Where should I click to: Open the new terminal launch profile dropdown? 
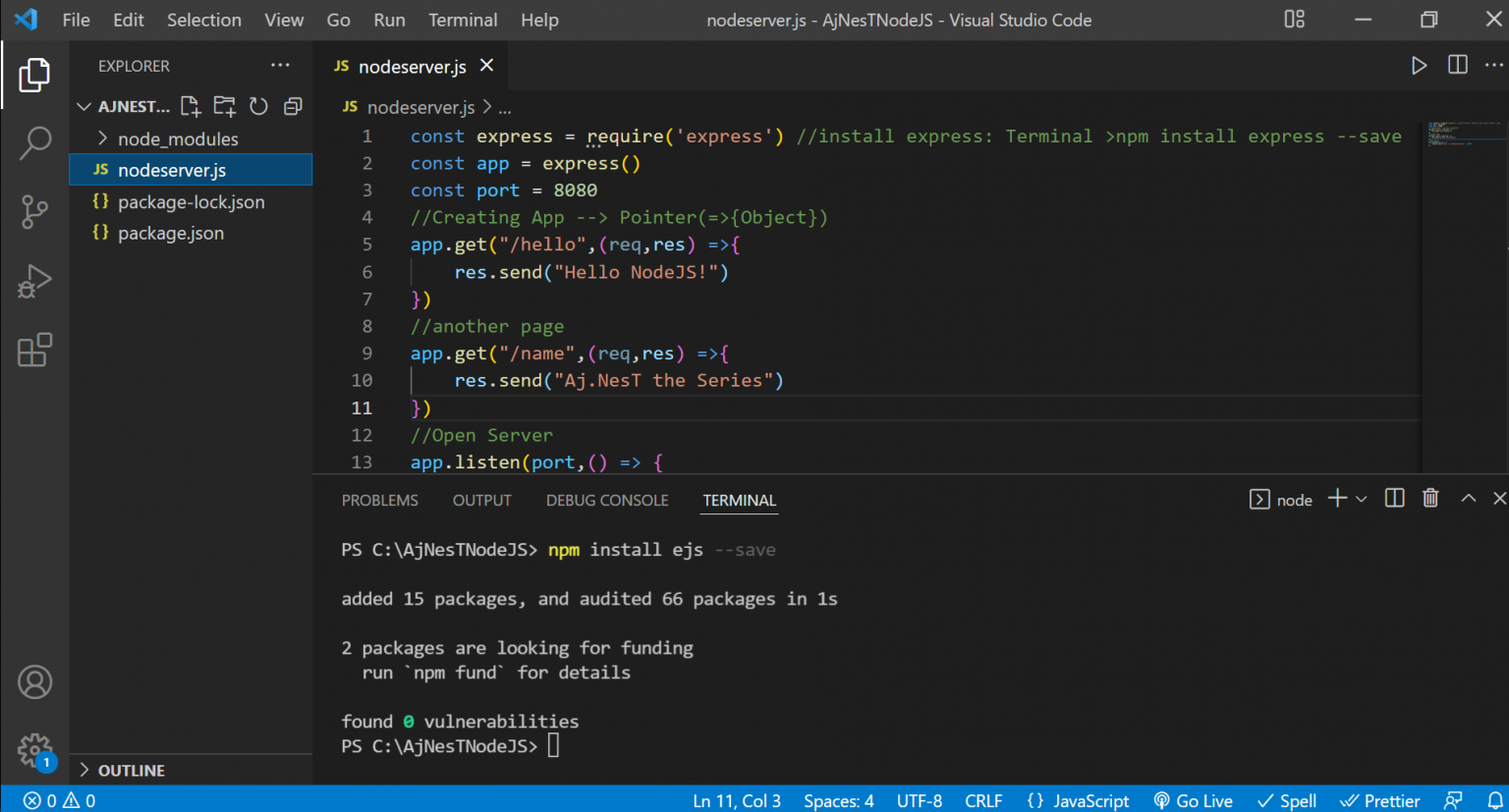[1362, 500]
